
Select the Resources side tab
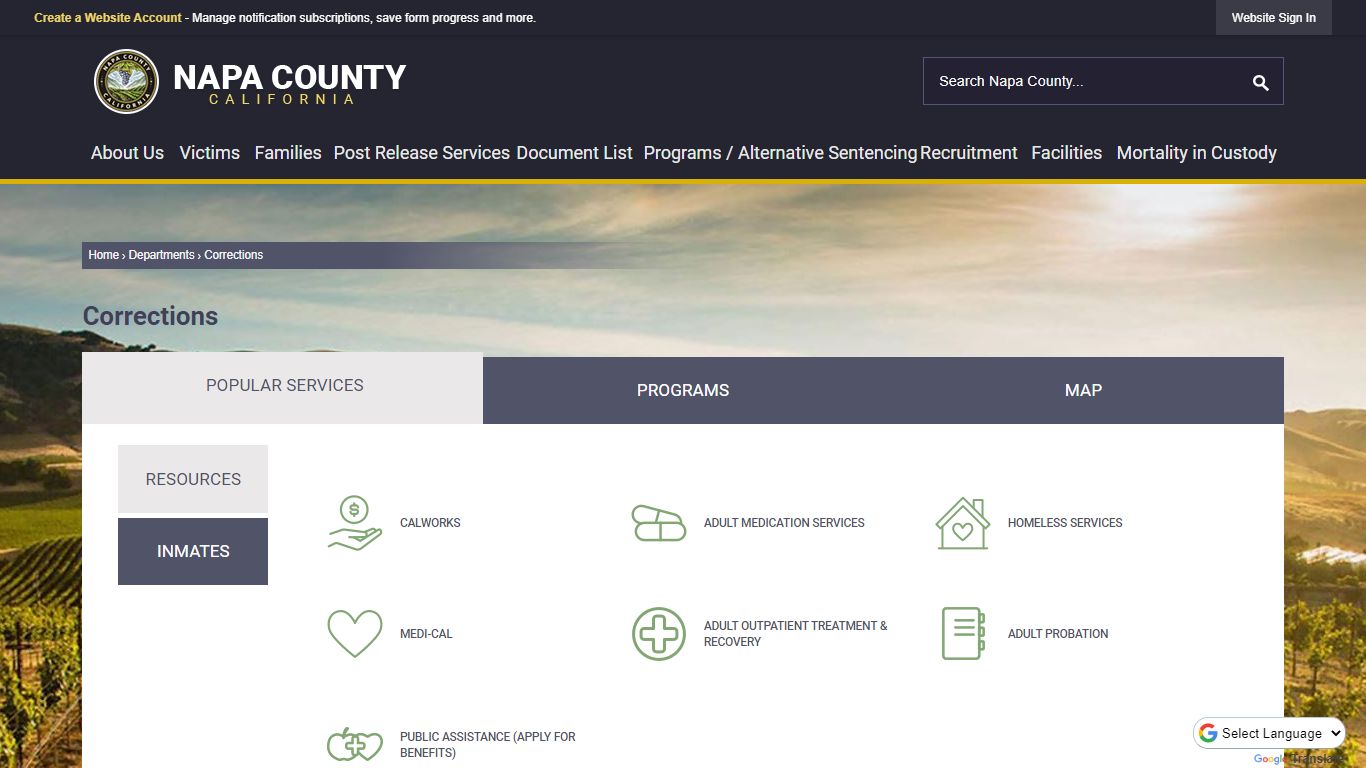coord(193,479)
